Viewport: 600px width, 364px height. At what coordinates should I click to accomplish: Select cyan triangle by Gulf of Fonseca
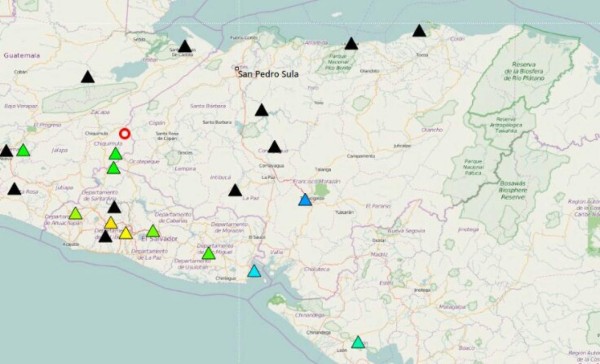(254, 271)
